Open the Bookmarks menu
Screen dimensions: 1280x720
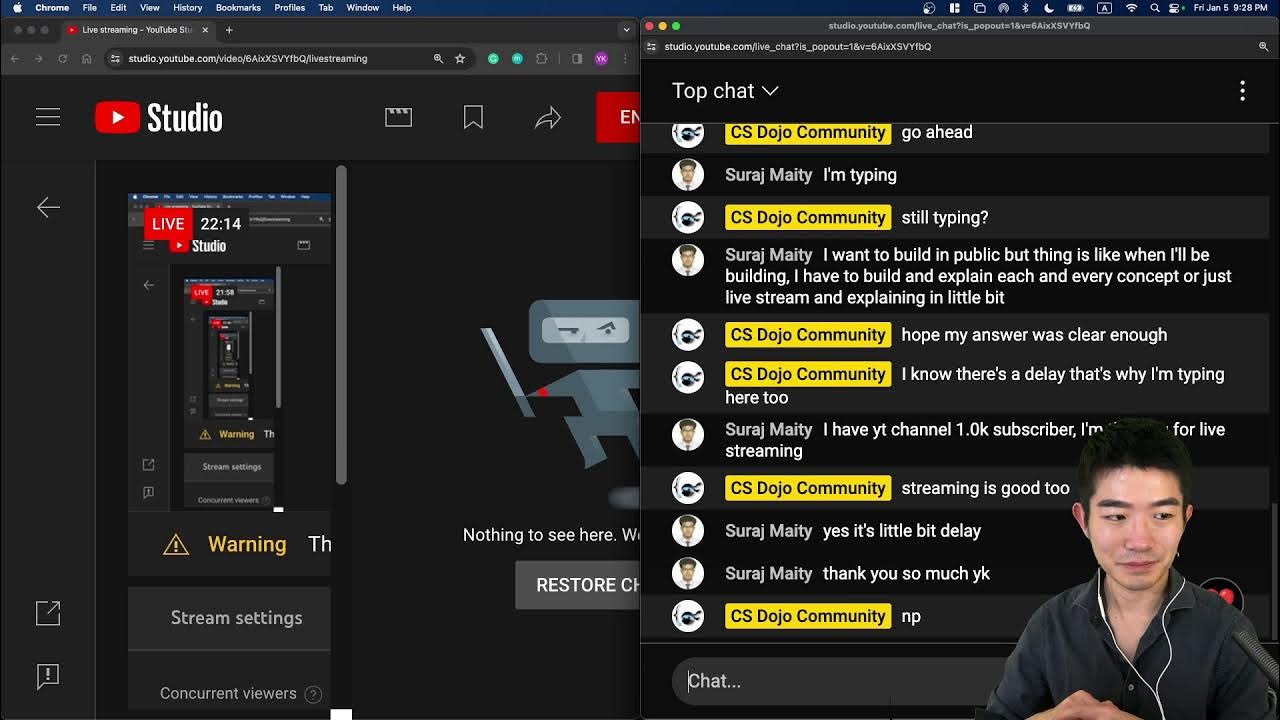pyautogui.click(x=238, y=8)
